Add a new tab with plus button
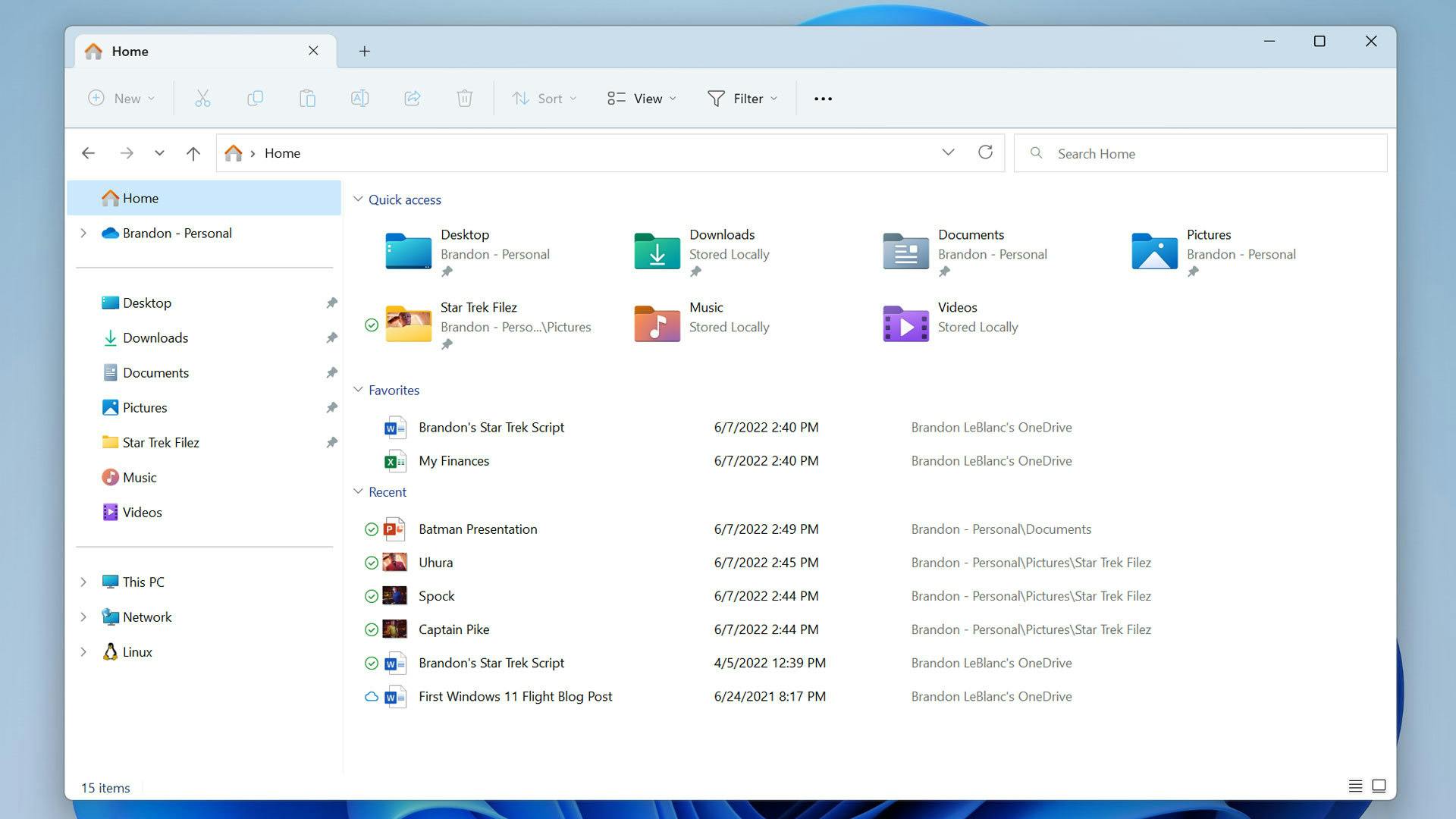Screen dimensions: 1456x819 (364, 51)
